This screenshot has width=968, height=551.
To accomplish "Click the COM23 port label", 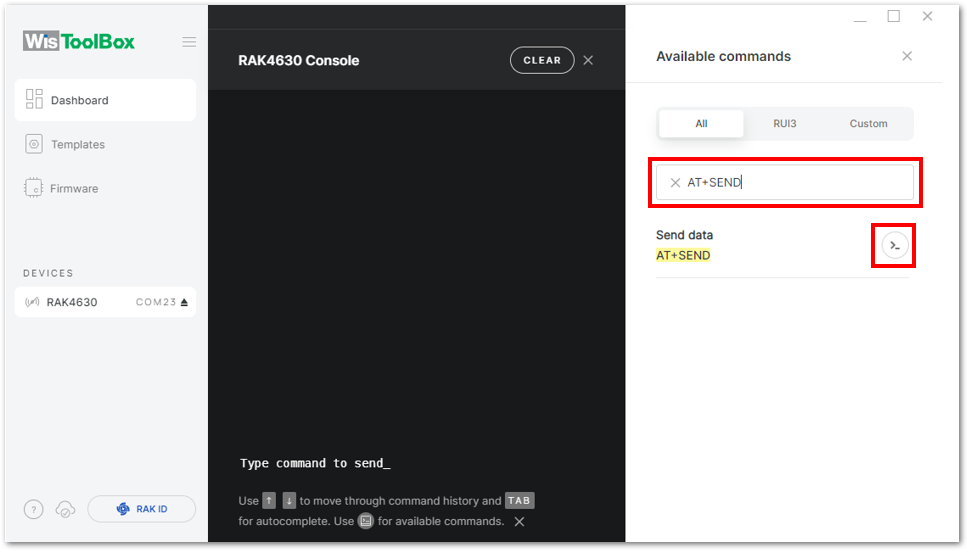I will pos(156,302).
